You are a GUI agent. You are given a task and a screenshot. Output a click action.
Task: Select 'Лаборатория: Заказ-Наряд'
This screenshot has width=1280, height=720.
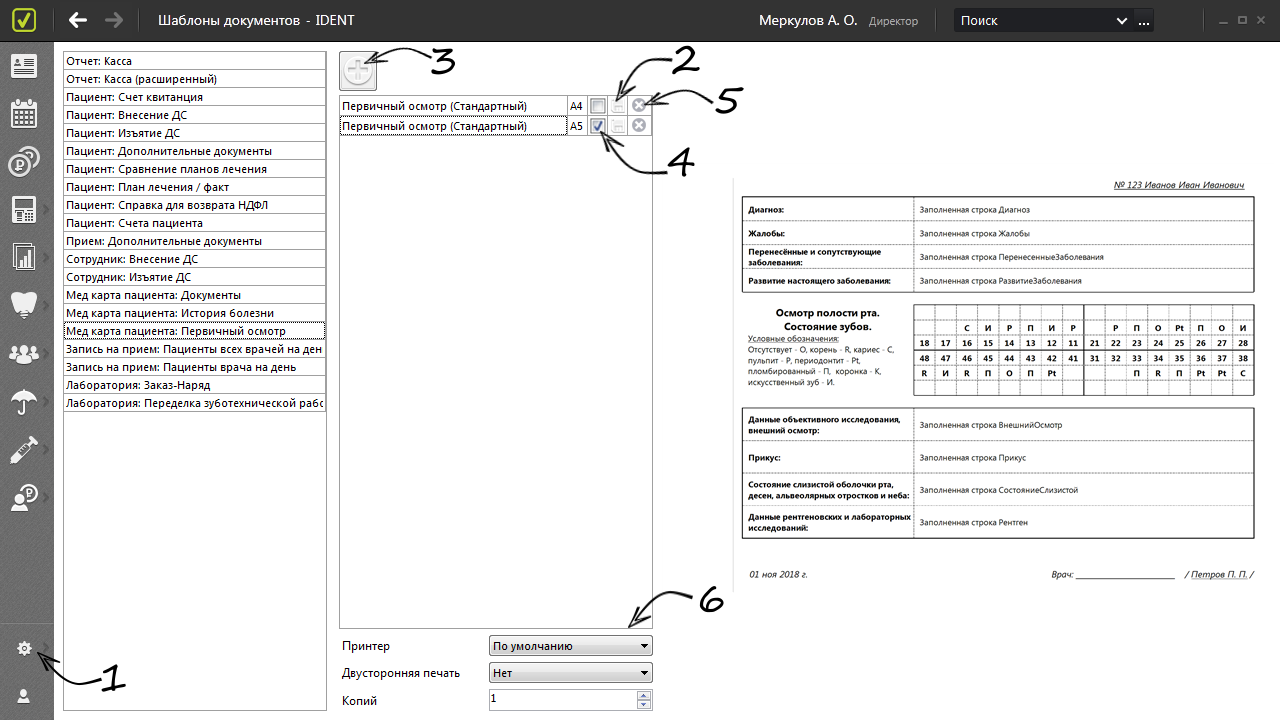pyautogui.click(x=195, y=385)
